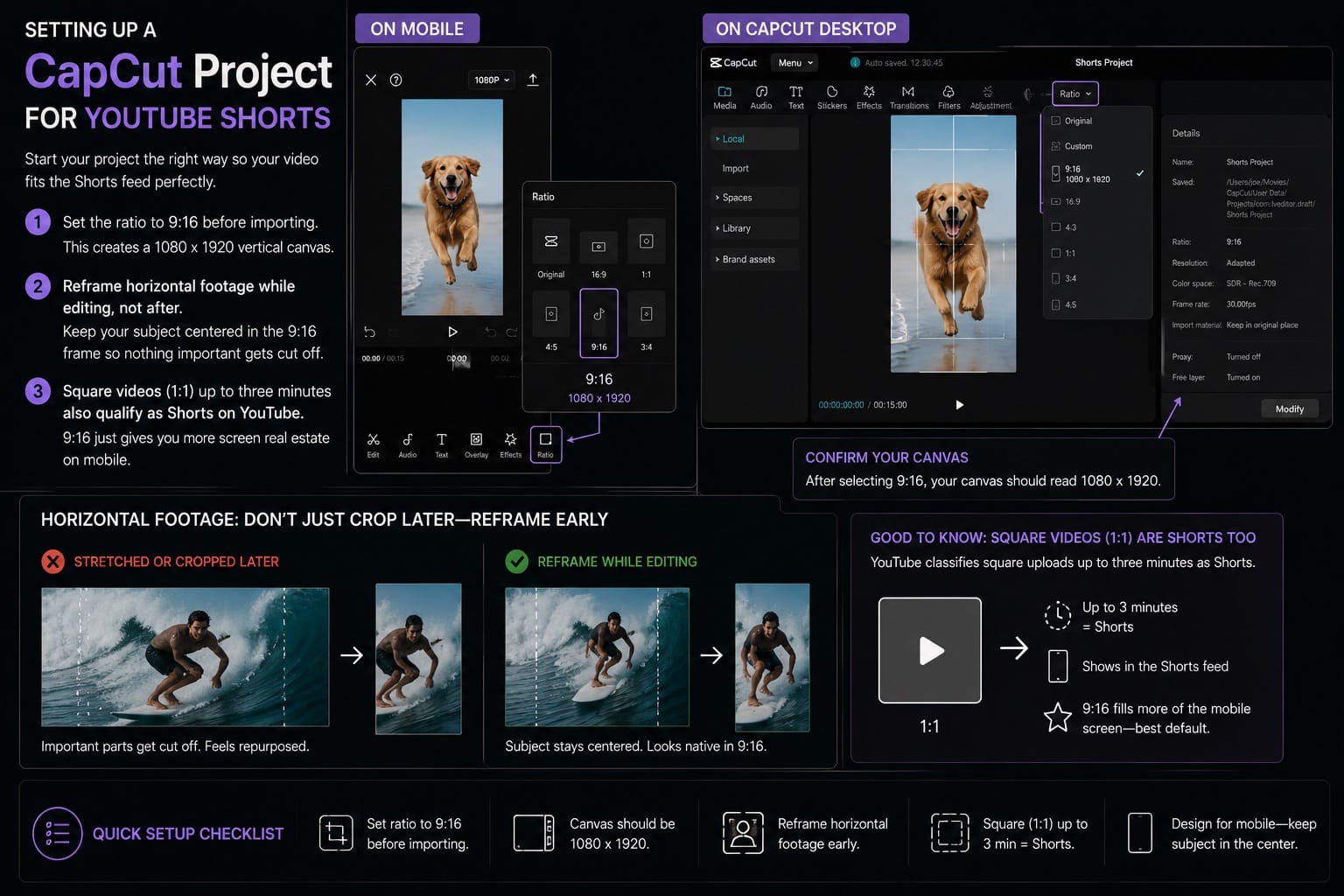
Task: Select 4:3 in the desktop Ratio list
Action: (1097, 227)
